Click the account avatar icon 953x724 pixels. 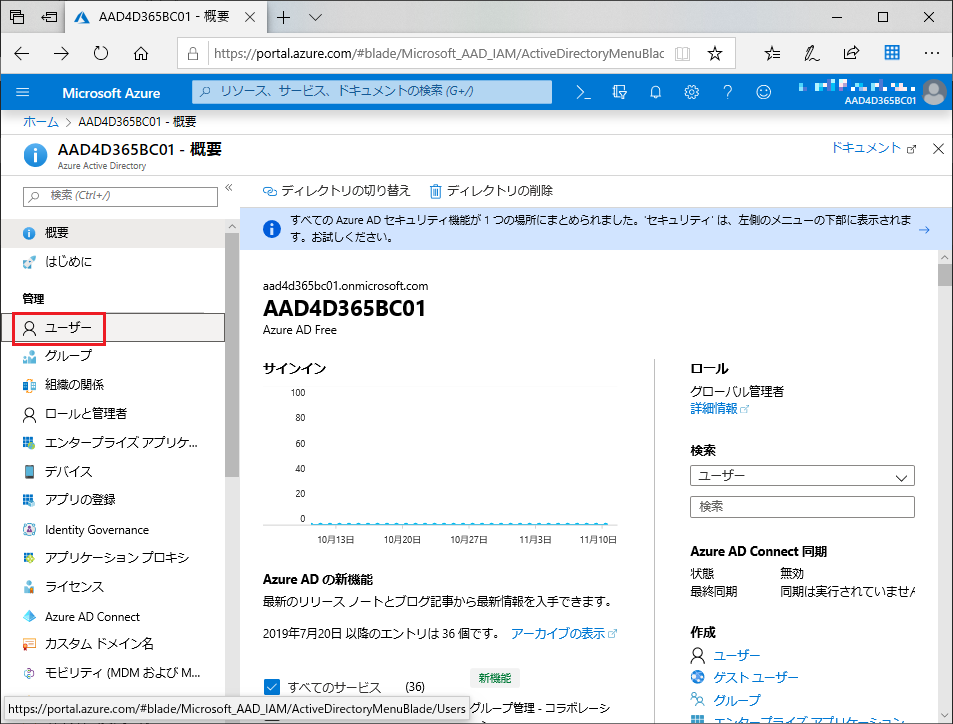coord(934,92)
